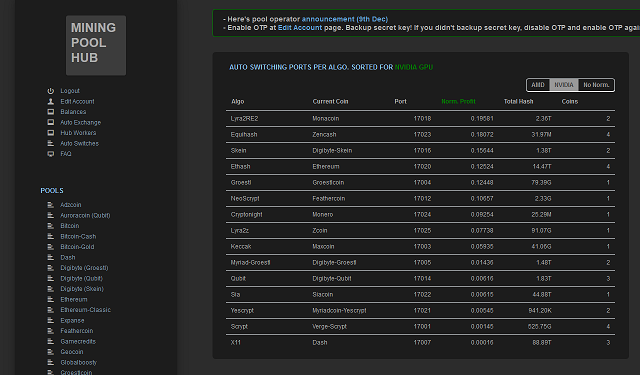The image size is (640, 375).
Task: Click the Edit Account person icon
Action: [x=51, y=101]
